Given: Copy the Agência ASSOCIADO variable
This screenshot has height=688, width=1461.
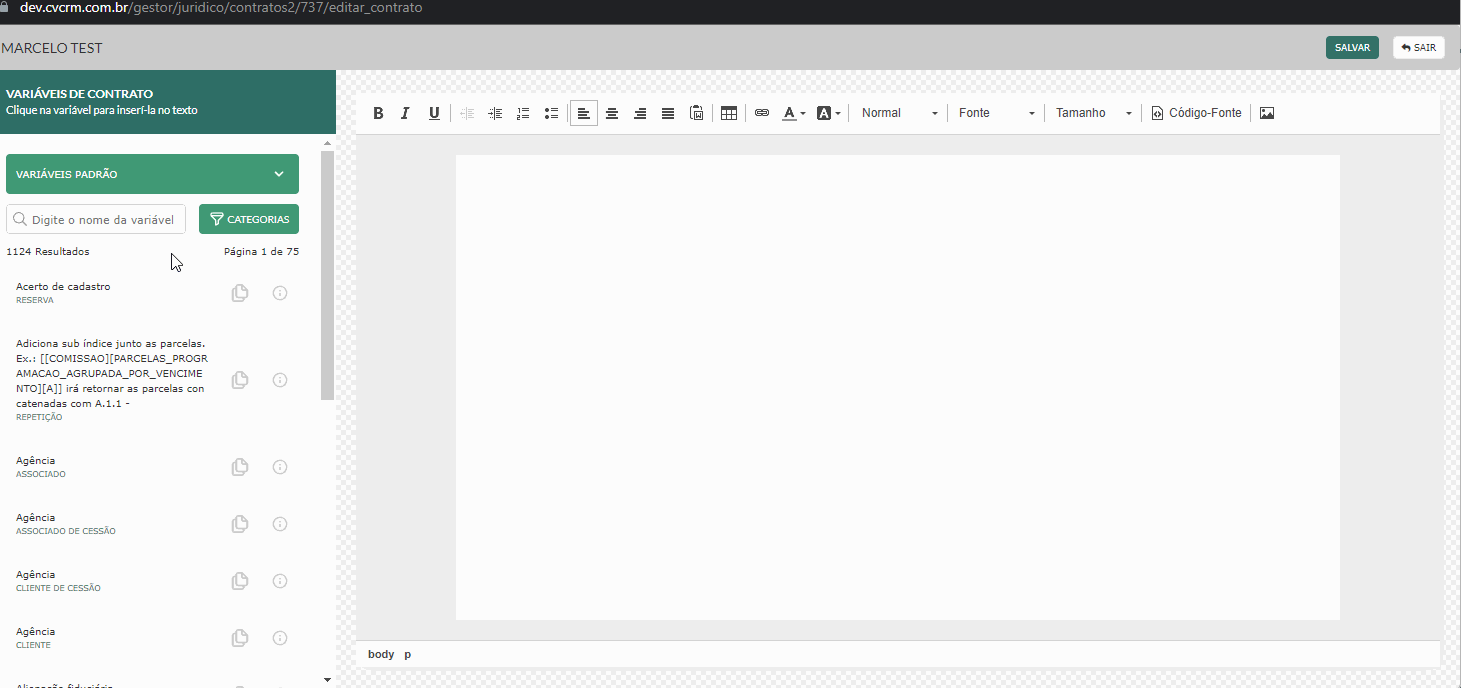Looking at the screenshot, I should click(x=240, y=467).
